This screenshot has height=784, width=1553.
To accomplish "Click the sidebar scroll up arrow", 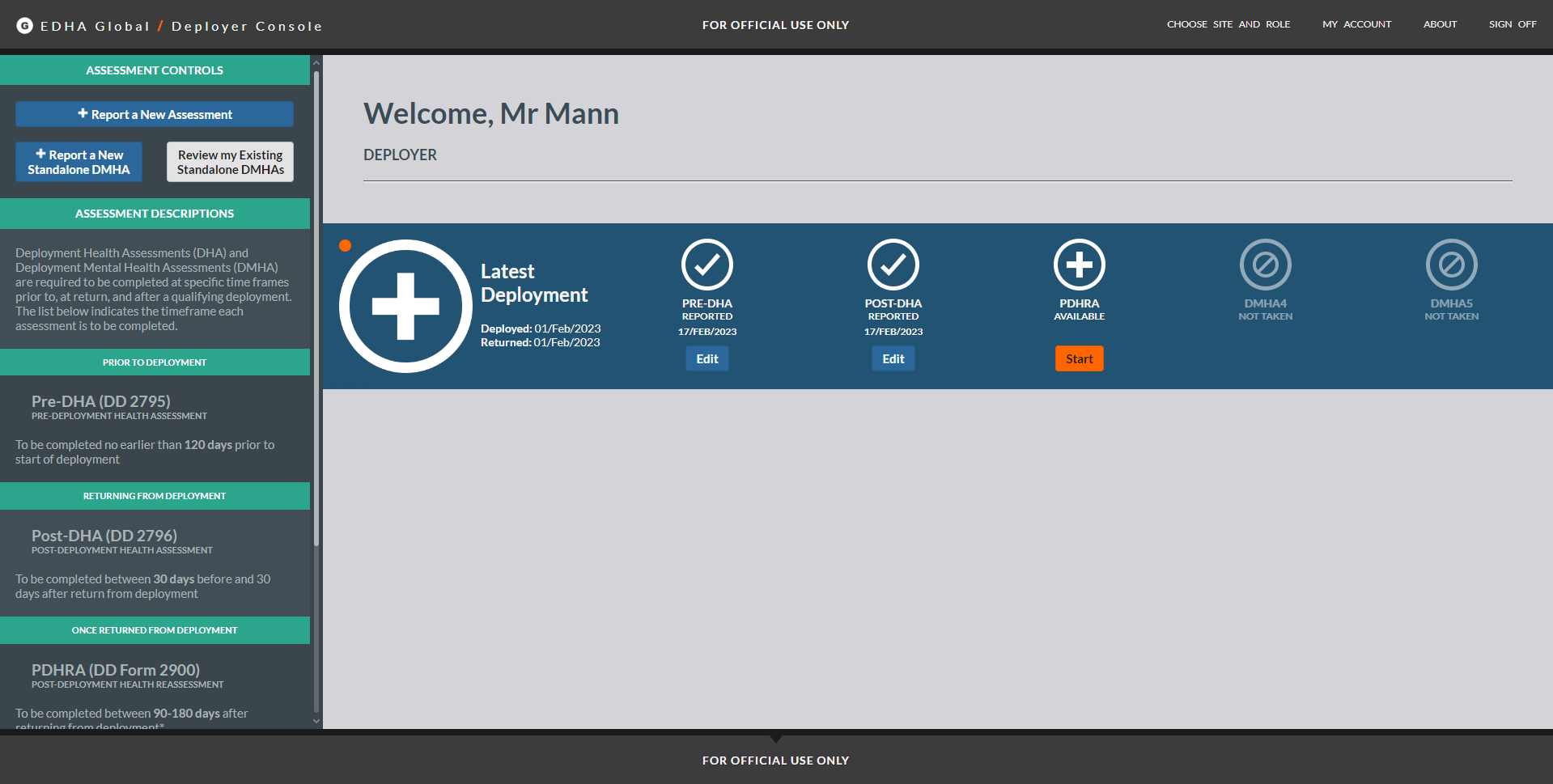I will pos(316,62).
